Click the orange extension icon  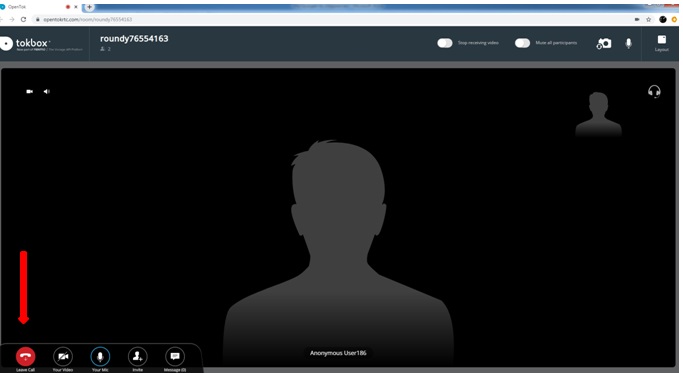pos(675,19)
